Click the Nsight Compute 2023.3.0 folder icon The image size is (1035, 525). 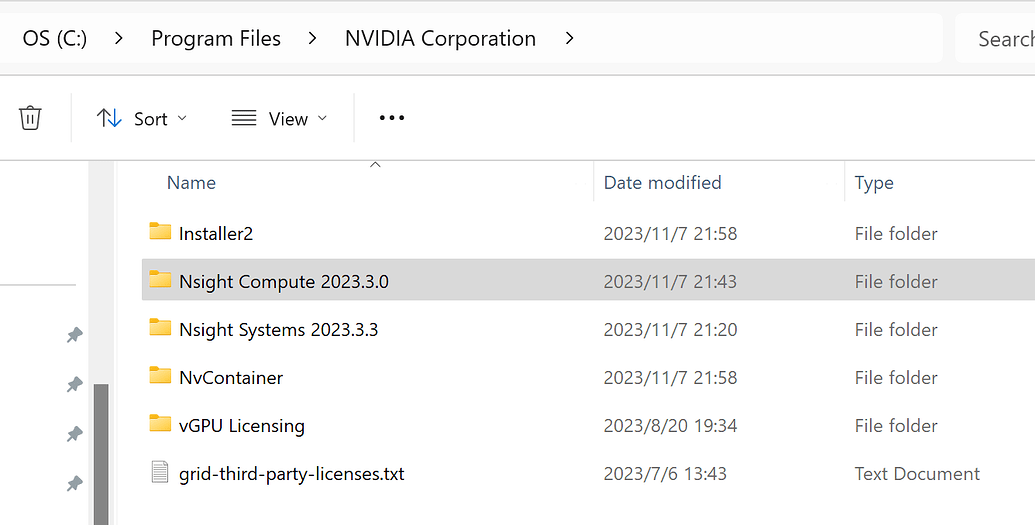[x=160, y=281]
